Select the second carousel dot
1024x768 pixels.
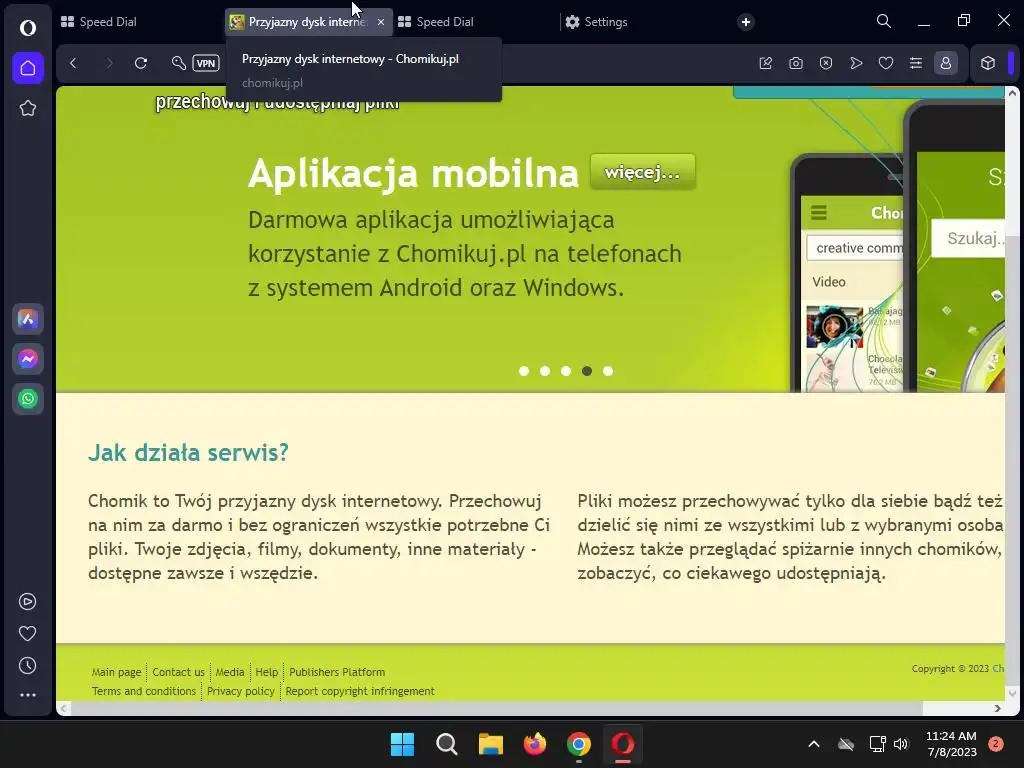pos(545,371)
